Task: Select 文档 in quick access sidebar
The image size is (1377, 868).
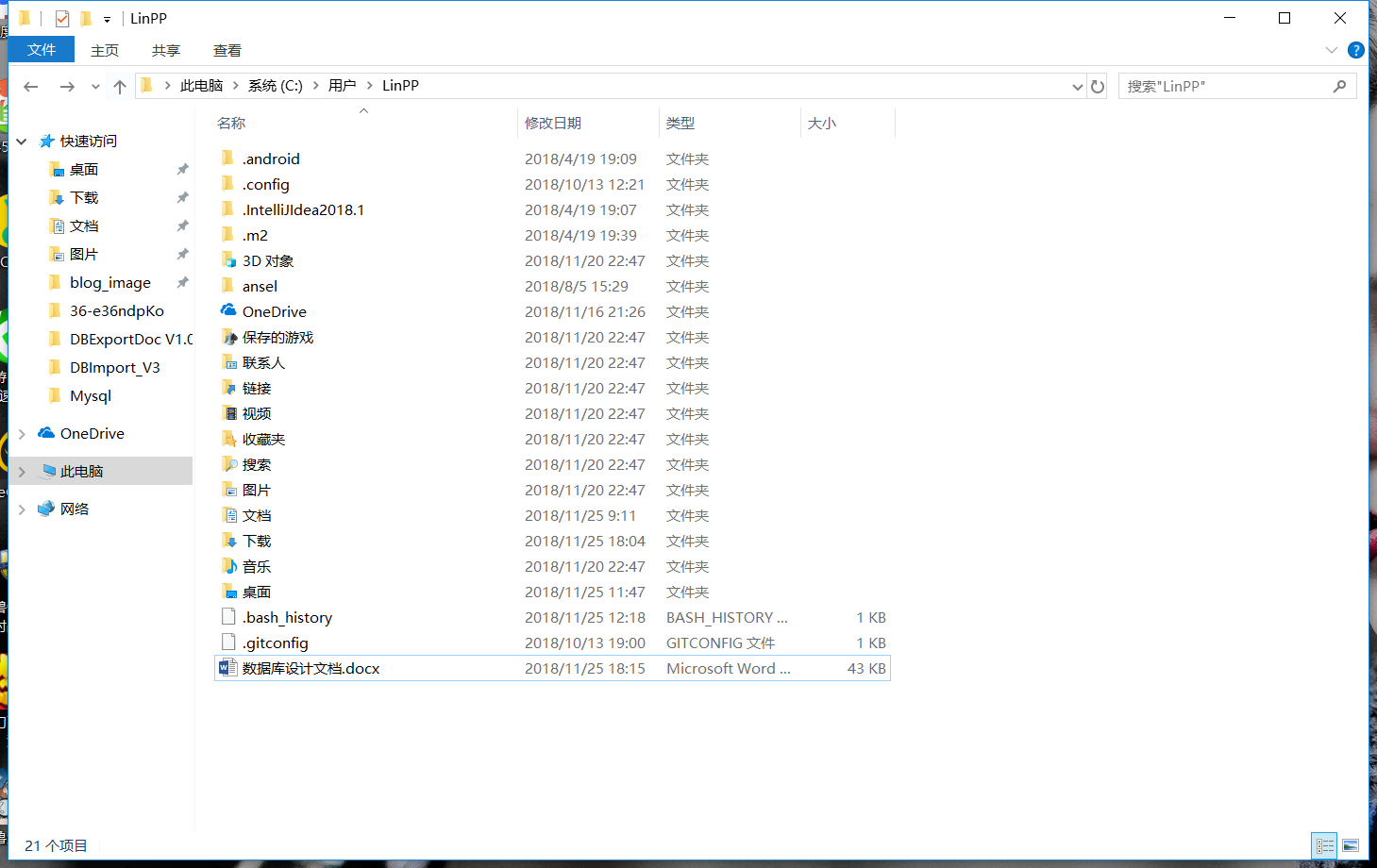Action: [84, 226]
